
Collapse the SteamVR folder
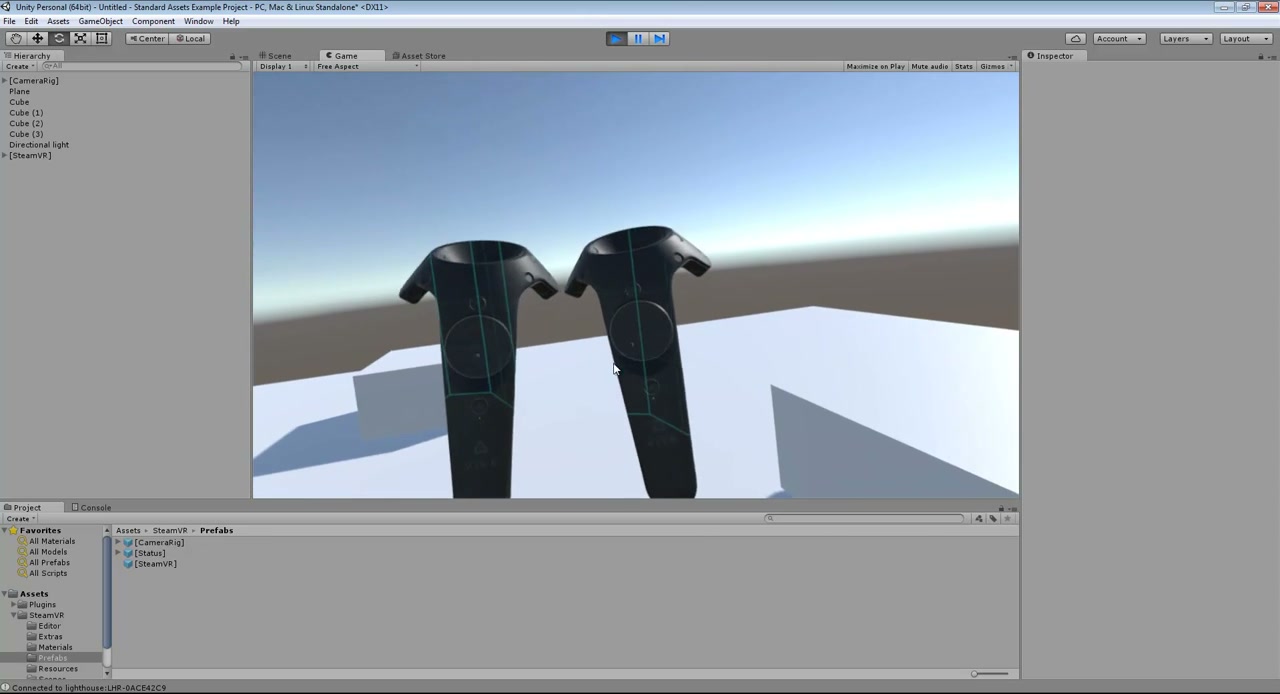(x=14, y=615)
